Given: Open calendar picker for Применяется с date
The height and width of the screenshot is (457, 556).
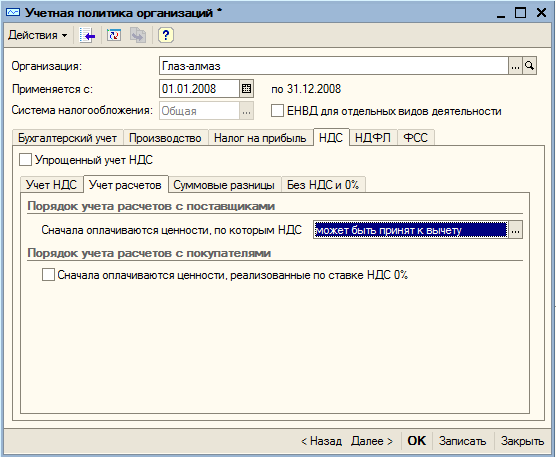Looking at the screenshot, I should [246, 89].
